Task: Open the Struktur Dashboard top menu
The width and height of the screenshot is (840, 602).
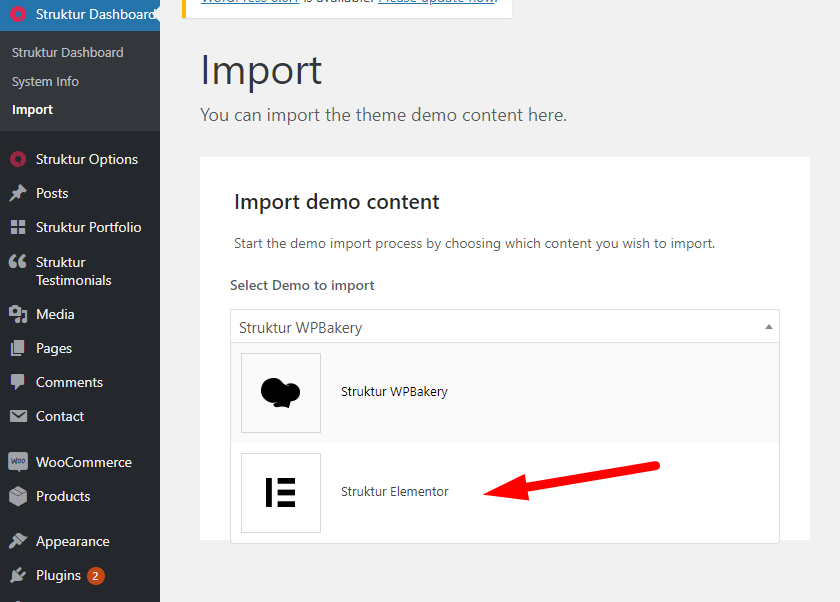Action: pyautogui.click(x=80, y=14)
